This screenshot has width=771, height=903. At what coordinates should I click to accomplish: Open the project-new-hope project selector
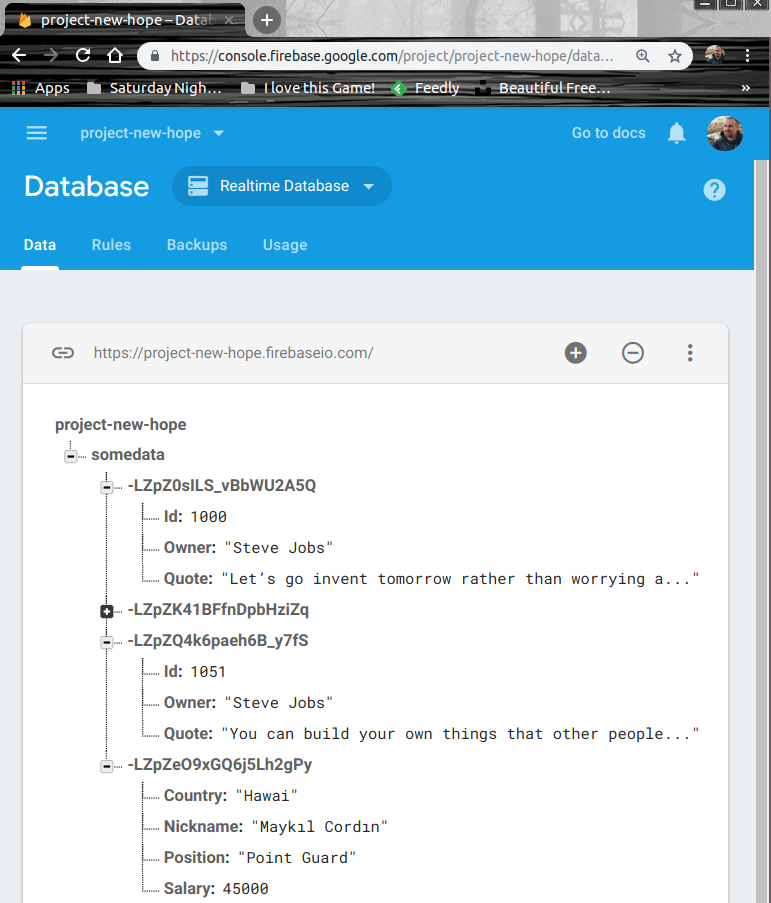pos(152,133)
